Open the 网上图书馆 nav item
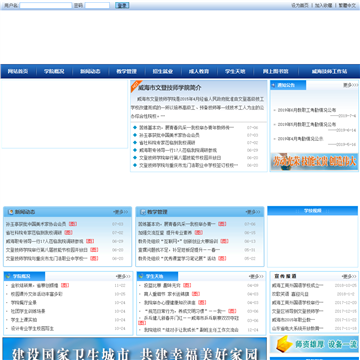Viewport: 360px width, 360px height. click(275, 71)
